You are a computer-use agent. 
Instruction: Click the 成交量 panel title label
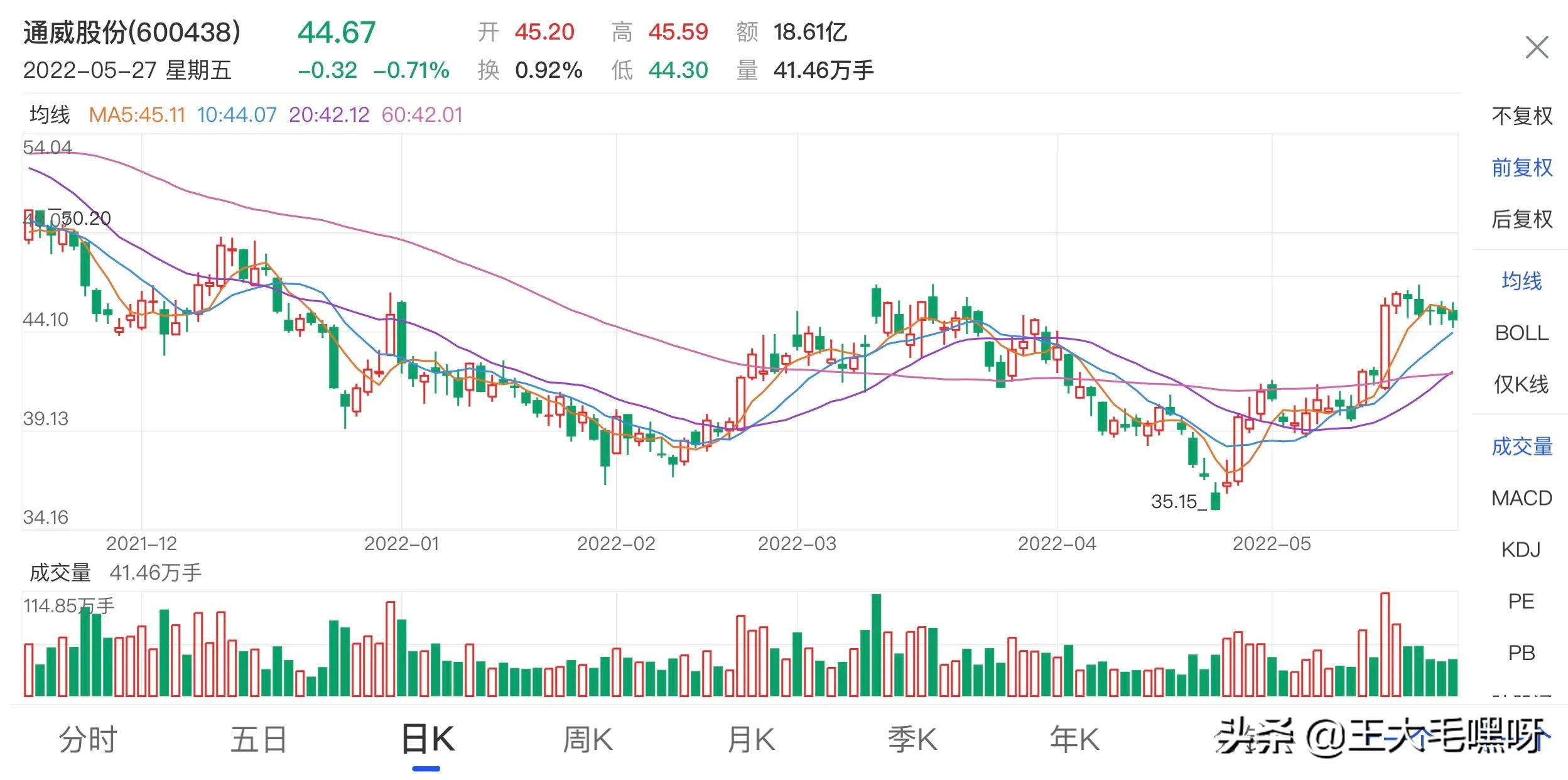pyautogui.click(x=60, y=573)
